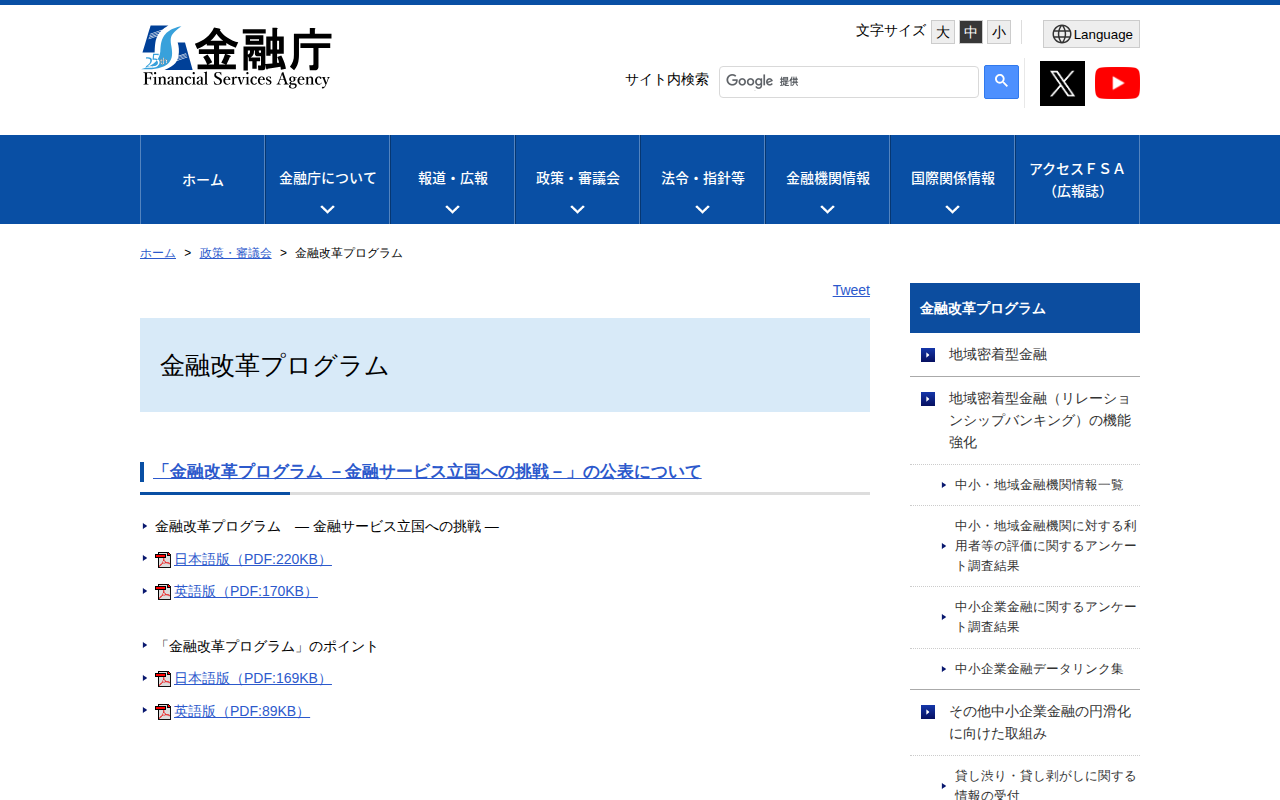Screen dimensions: 1280x800
Task: Download 英語版（PDF:89KB） link
Action: [x=241, y=711]
